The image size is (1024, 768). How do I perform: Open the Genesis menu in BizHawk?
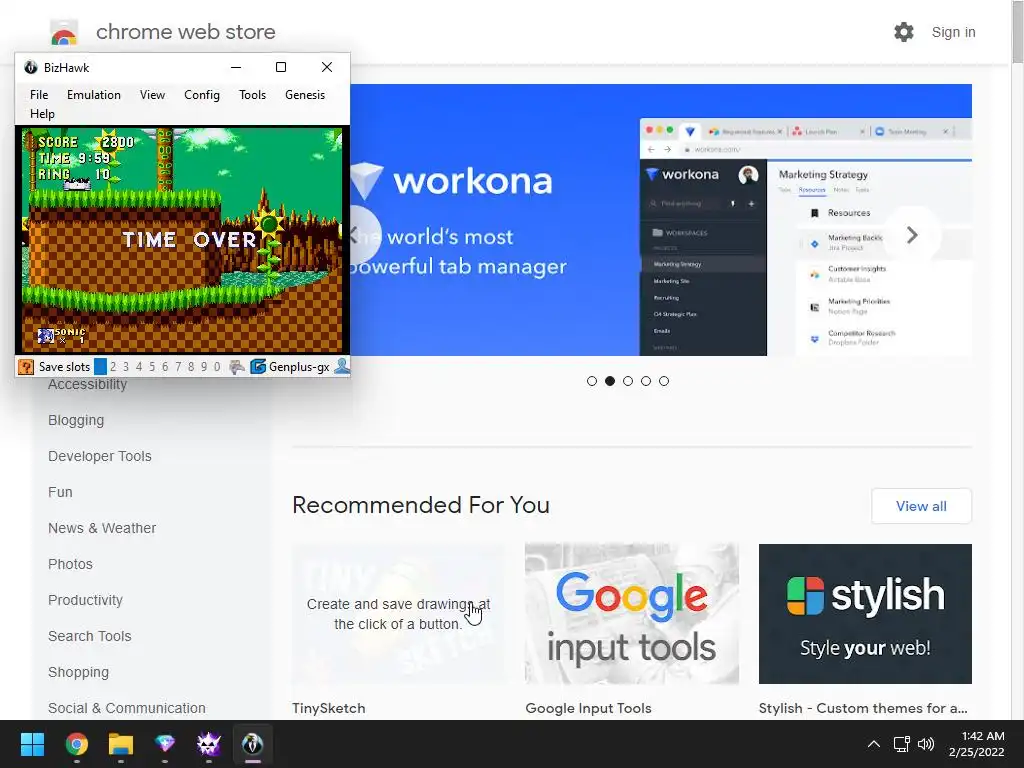[305, 95]
